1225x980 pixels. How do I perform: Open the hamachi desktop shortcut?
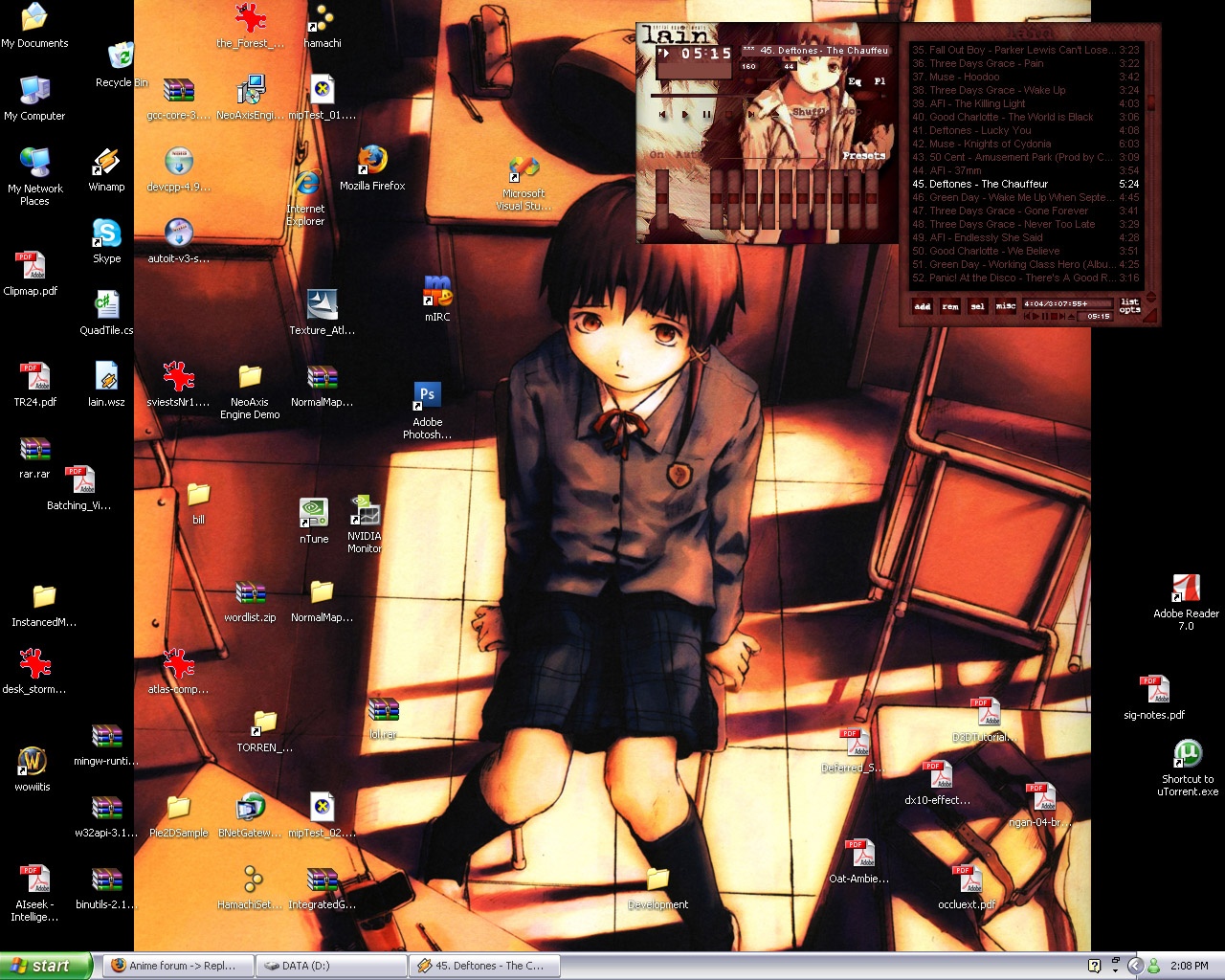pos(323,26)
